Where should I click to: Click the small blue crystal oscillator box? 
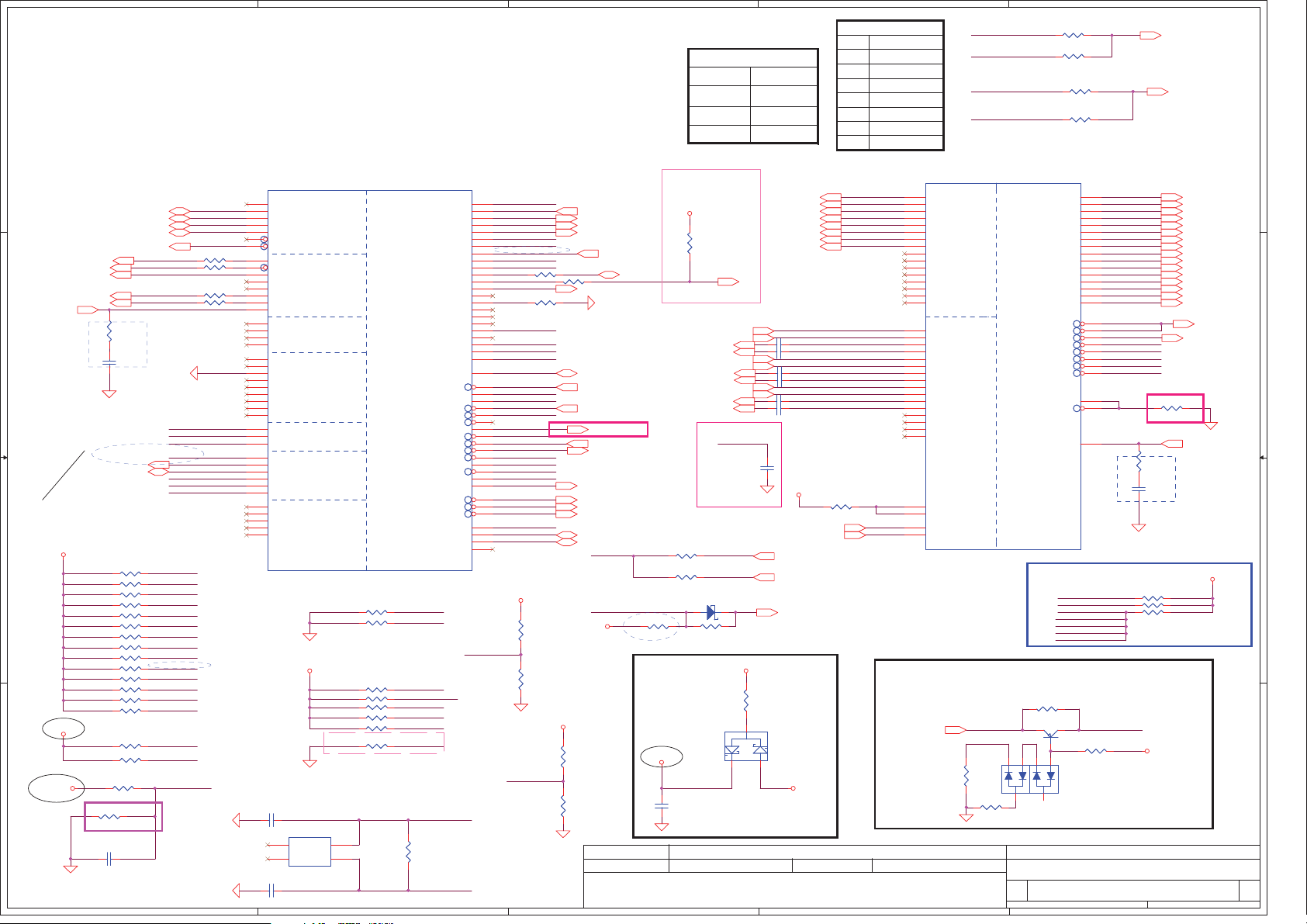click(309, 851)
